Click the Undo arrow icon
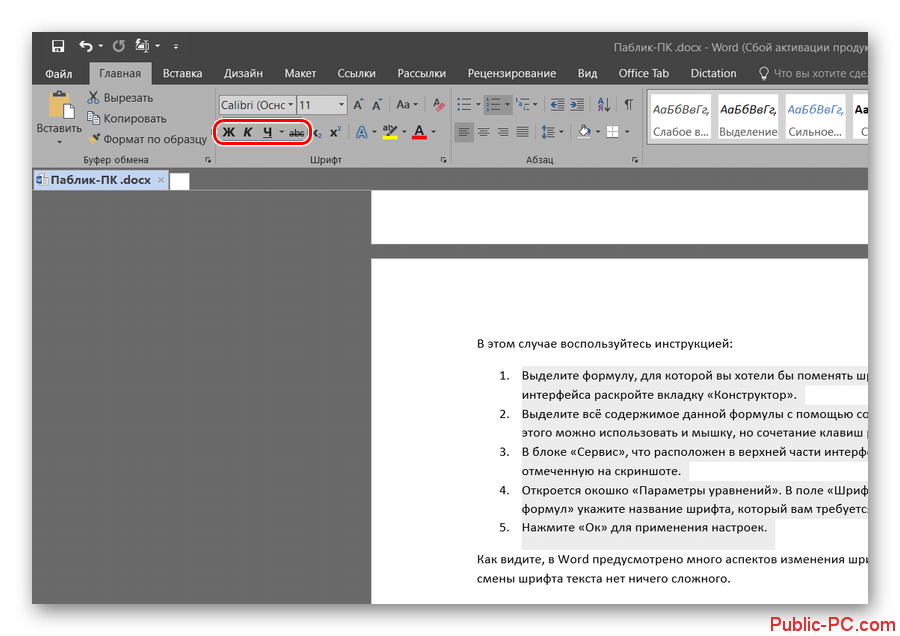Screen dimensions: 900x636 click(x=86, y=46)
